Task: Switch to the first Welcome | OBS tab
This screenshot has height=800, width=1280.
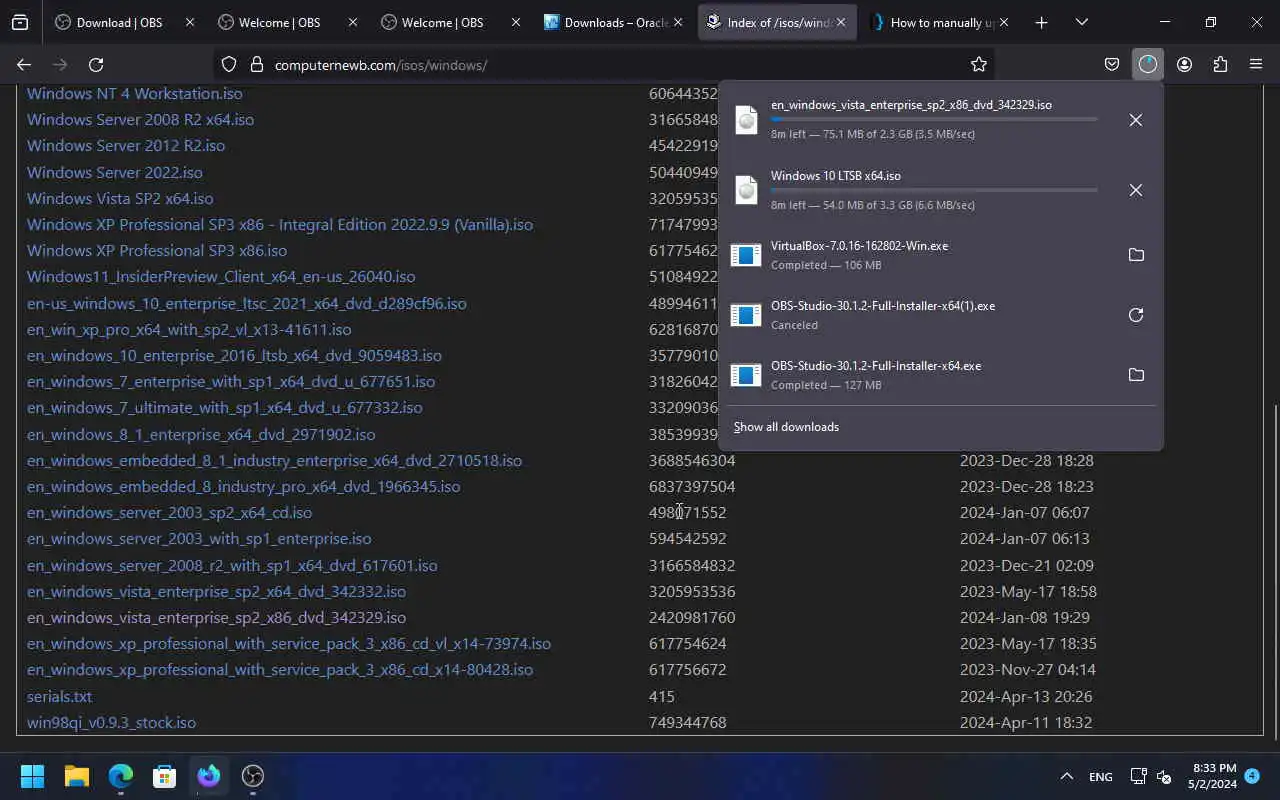Action: point(288,22)
